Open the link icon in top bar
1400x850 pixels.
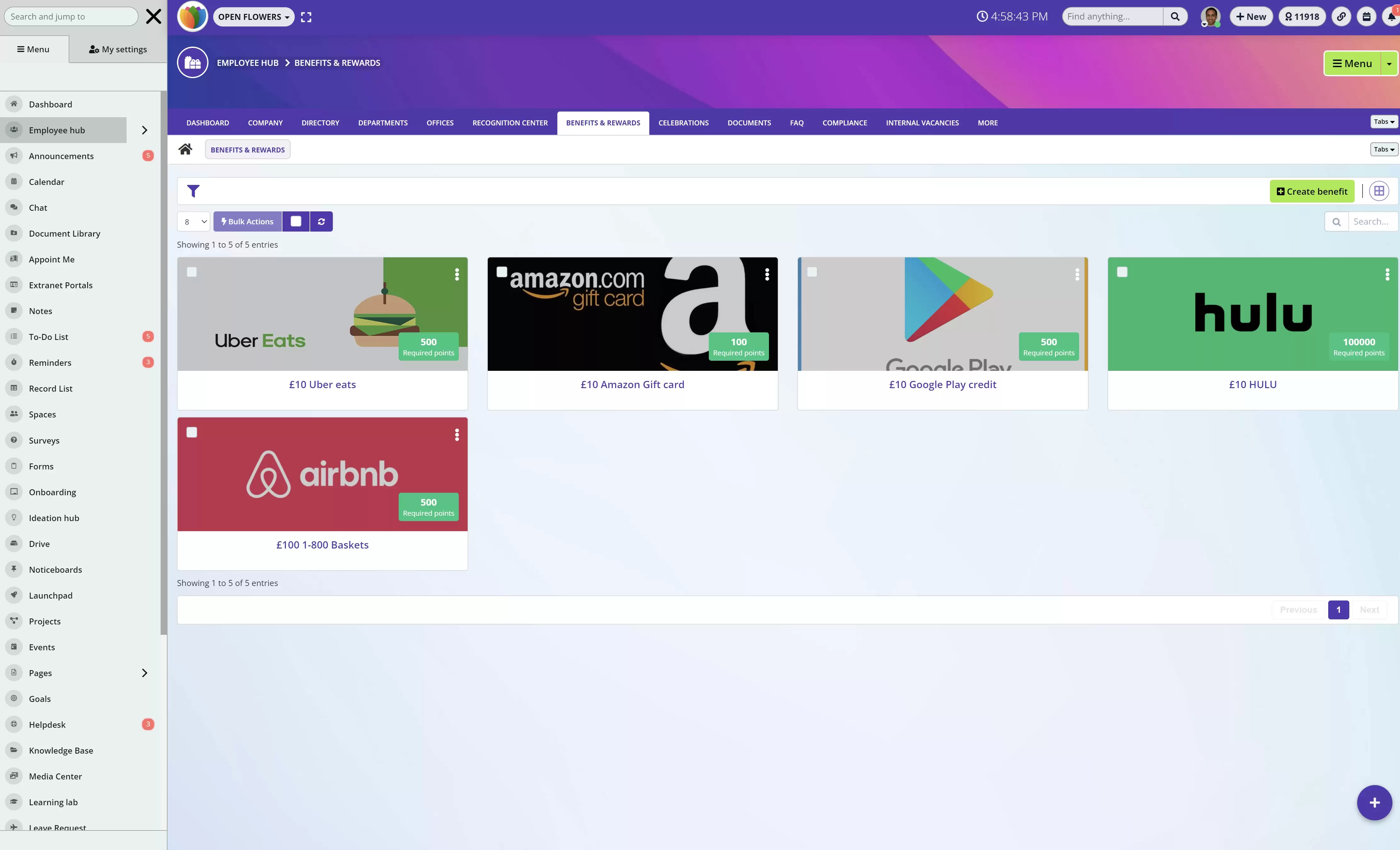click(1341, 16)
